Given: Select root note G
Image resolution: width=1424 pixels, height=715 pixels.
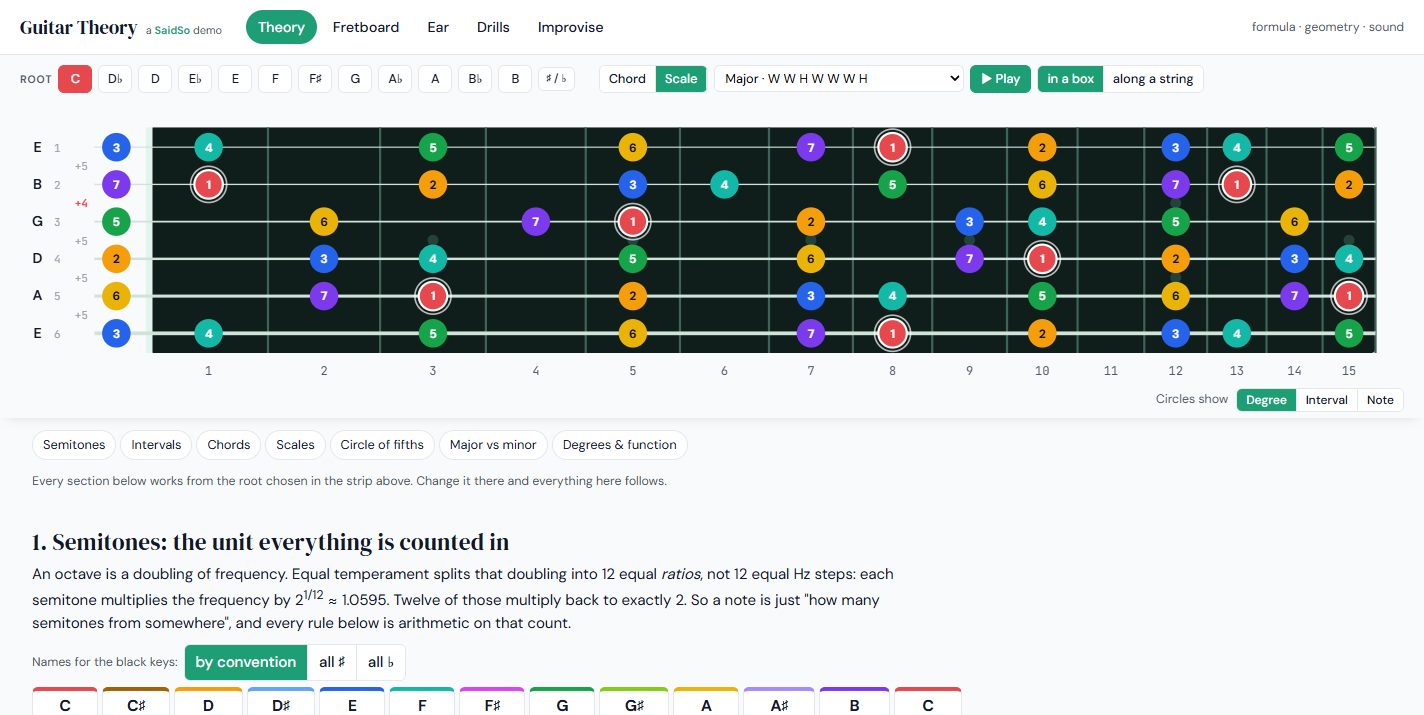Looking at the screenshot, I should [355, 79].
